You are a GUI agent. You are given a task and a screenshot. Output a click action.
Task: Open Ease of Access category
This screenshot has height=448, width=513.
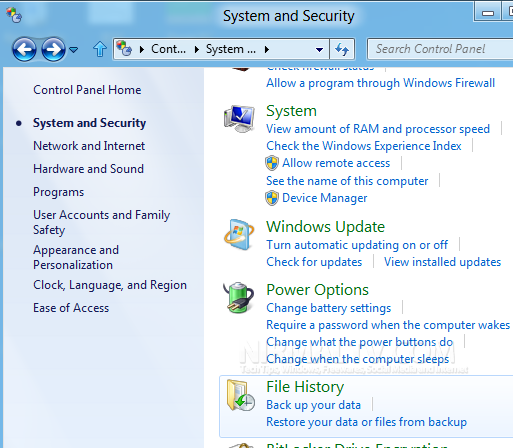pyautogui.click(x=71, y=308)
